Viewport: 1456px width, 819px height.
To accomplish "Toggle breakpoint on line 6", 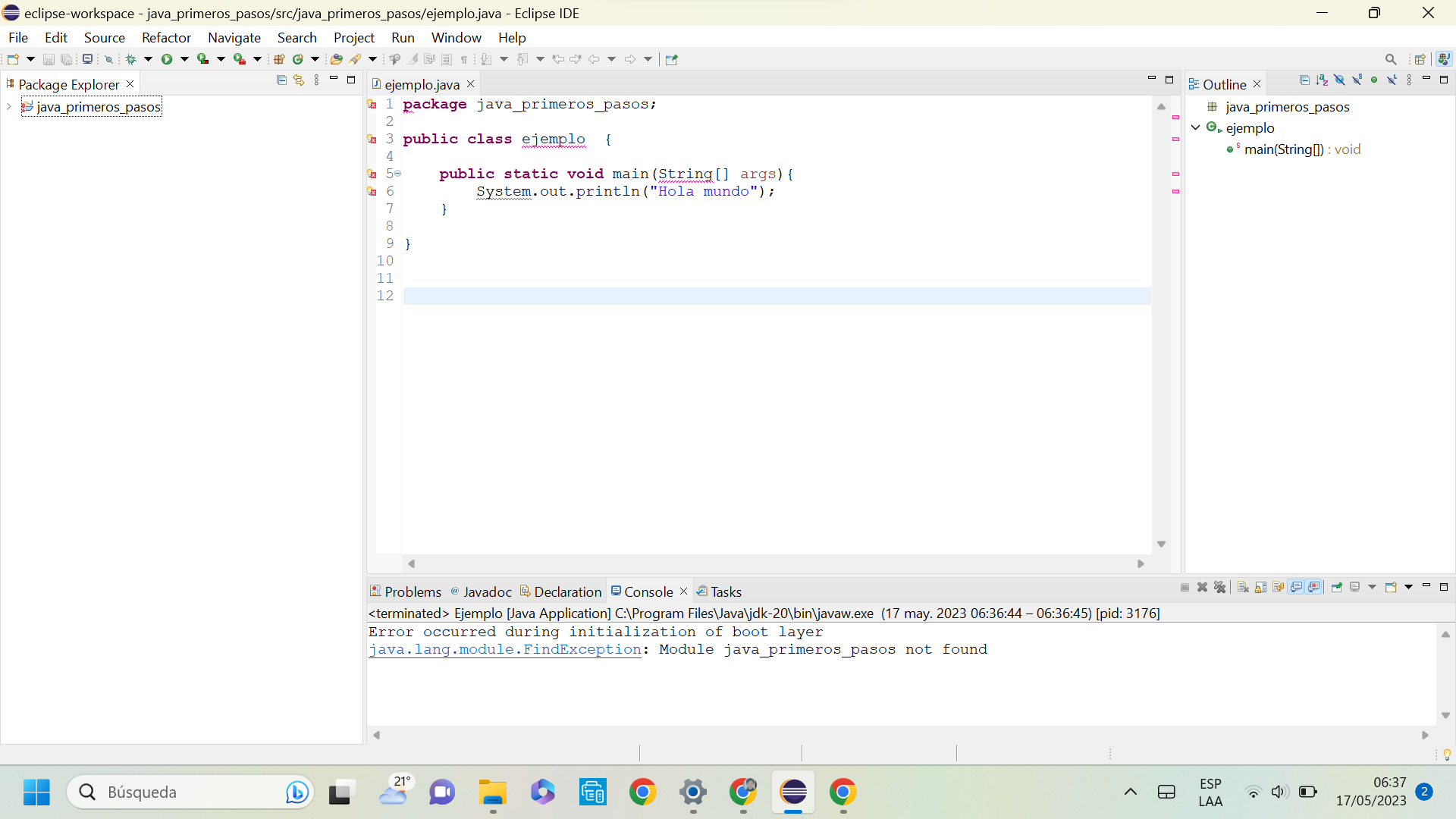I will (x=370, y=191).
